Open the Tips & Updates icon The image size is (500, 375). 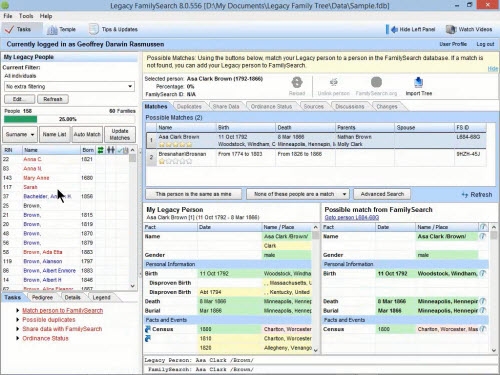94,29
